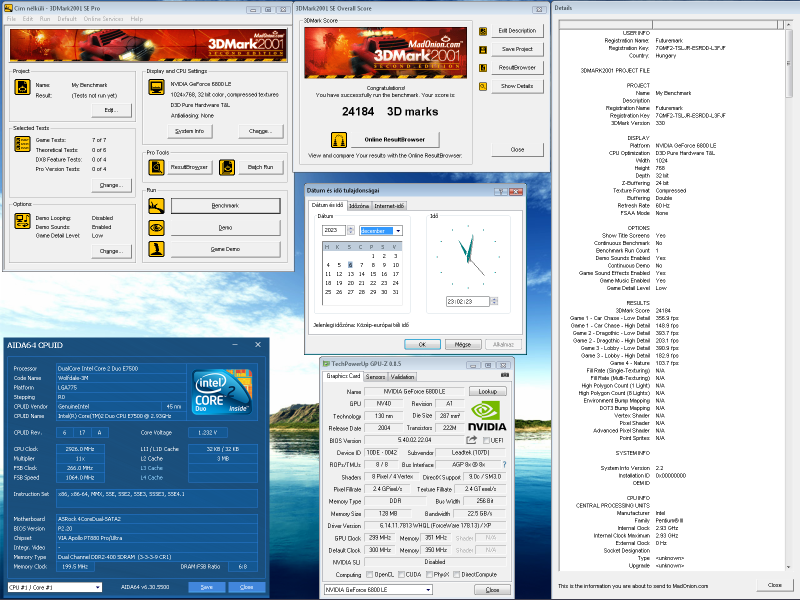
Task: Toggle the OpenCL checkbox in GPU-Z
Action: 369,574
